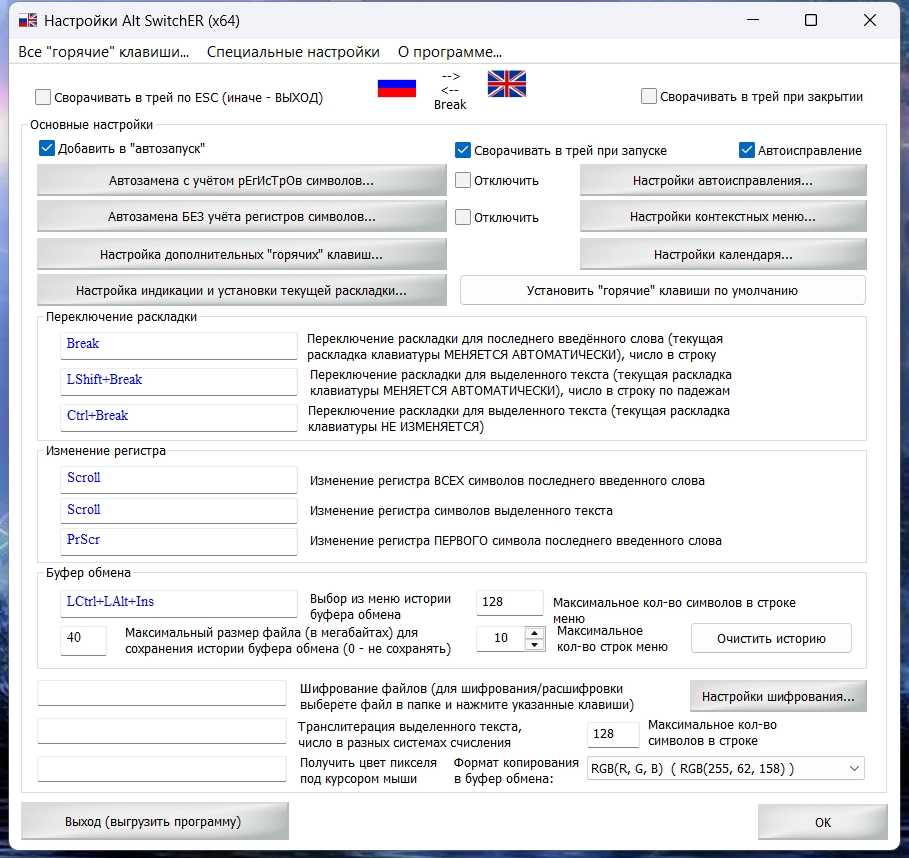
Task: Click the 'Break' label between flags
Action: (450, 104)
